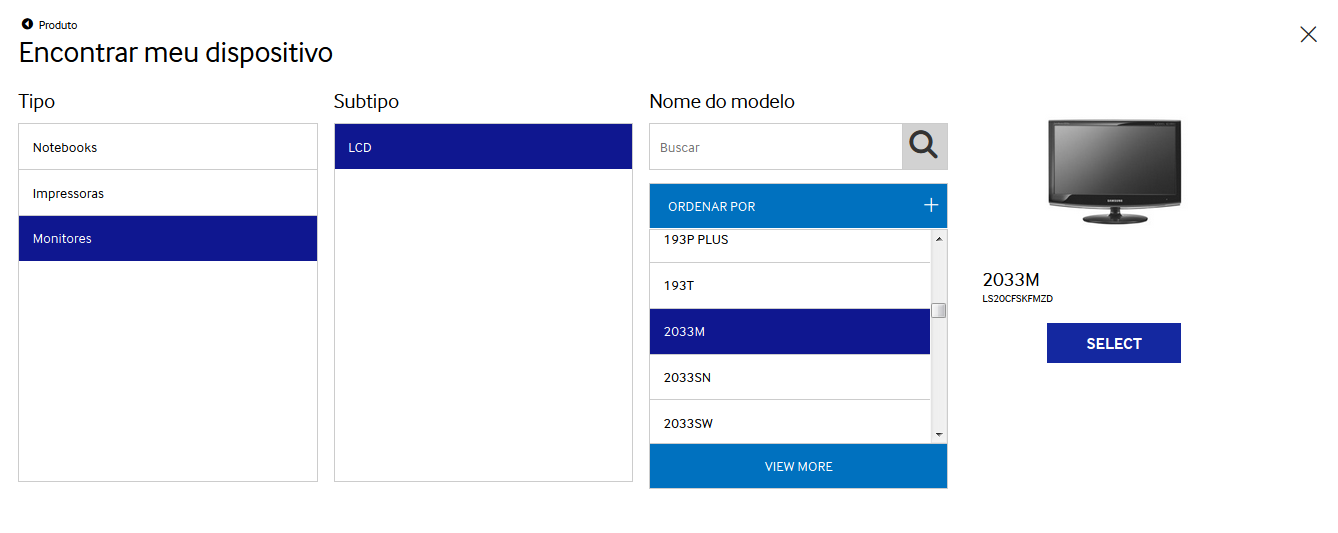The image size is (1338, 533).
Task: Click the Produto back link
Action: point(58,25)
